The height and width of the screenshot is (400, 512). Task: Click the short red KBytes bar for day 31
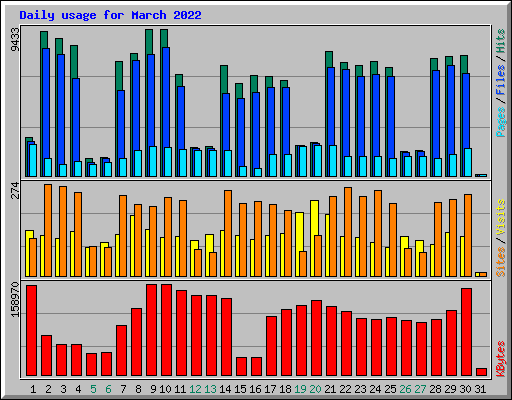tap(481, 372)
